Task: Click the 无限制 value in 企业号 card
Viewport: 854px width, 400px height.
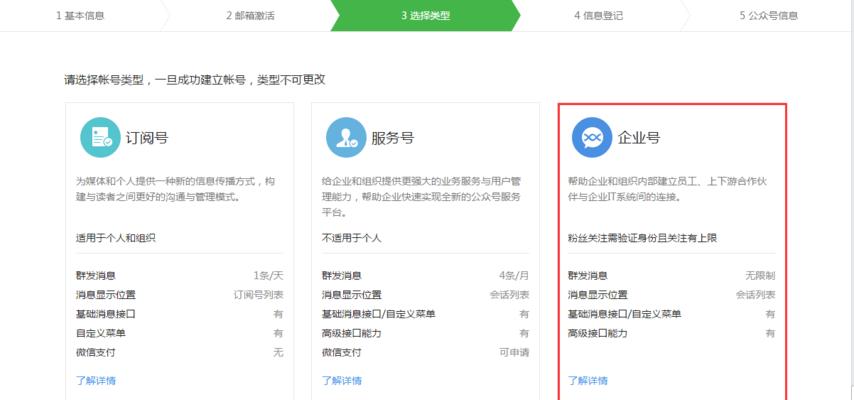Action: (760, 276)
